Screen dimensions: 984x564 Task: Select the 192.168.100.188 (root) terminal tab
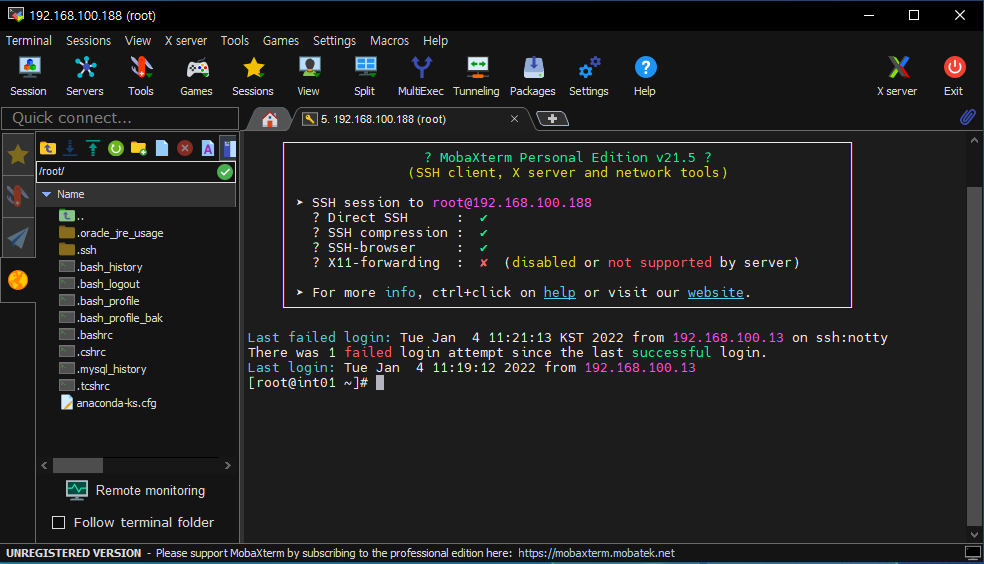(383, 119)
